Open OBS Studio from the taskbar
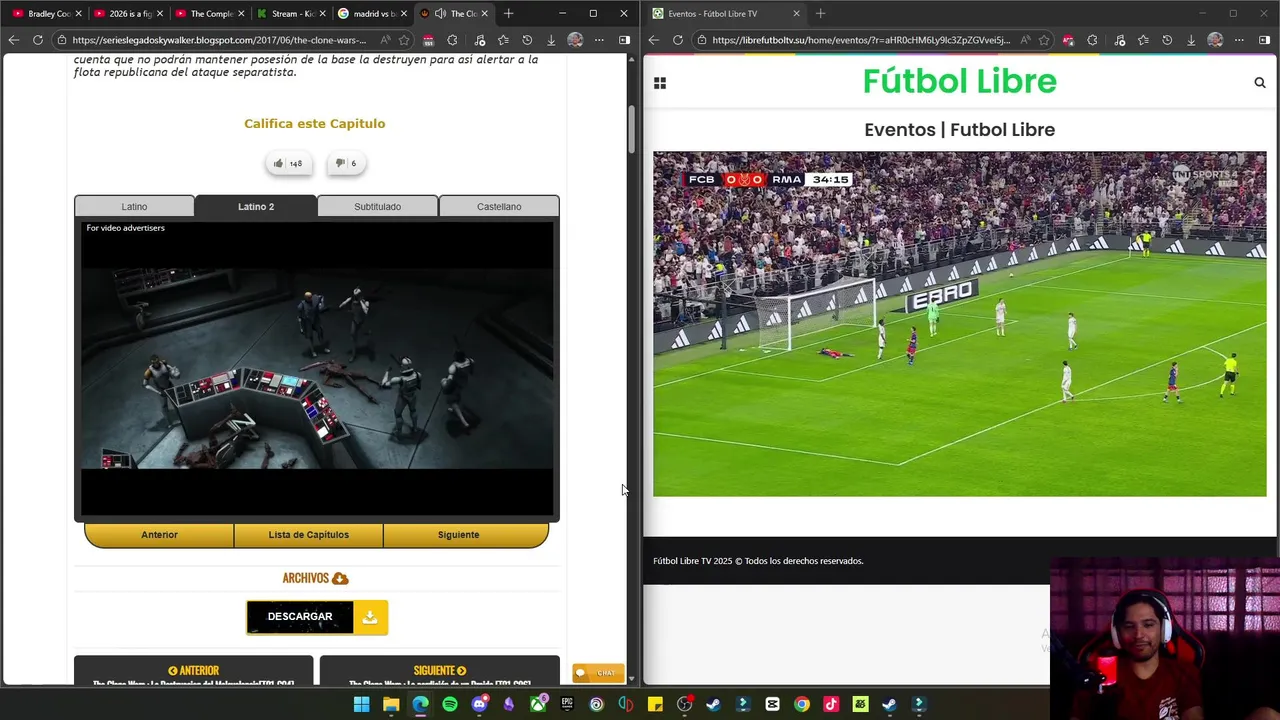 (x=684, y=705)
